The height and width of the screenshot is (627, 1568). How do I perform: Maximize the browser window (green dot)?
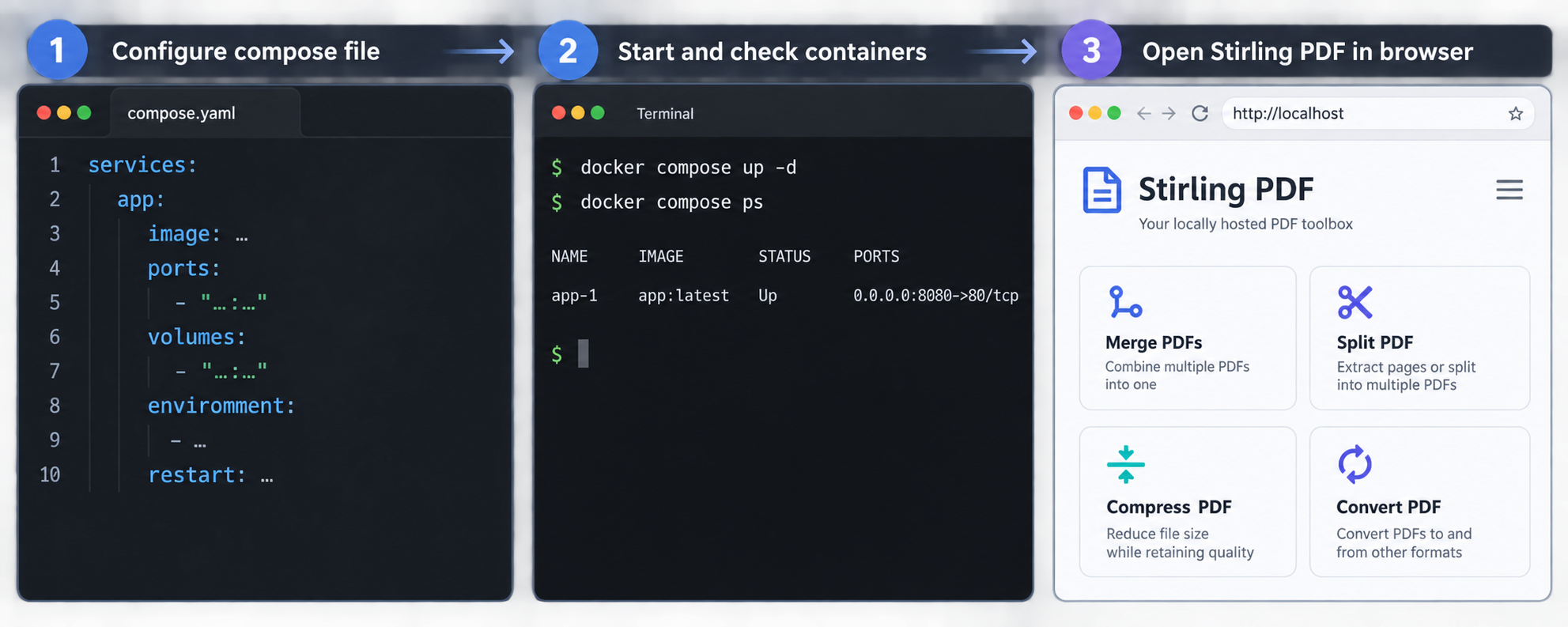1114,113
